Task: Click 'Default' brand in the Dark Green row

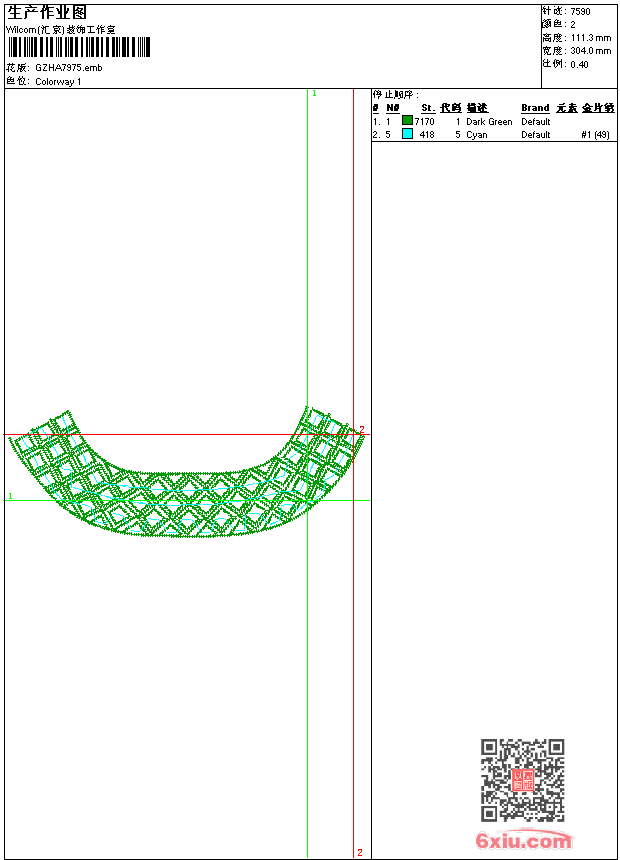Action: tap(536, 122)
